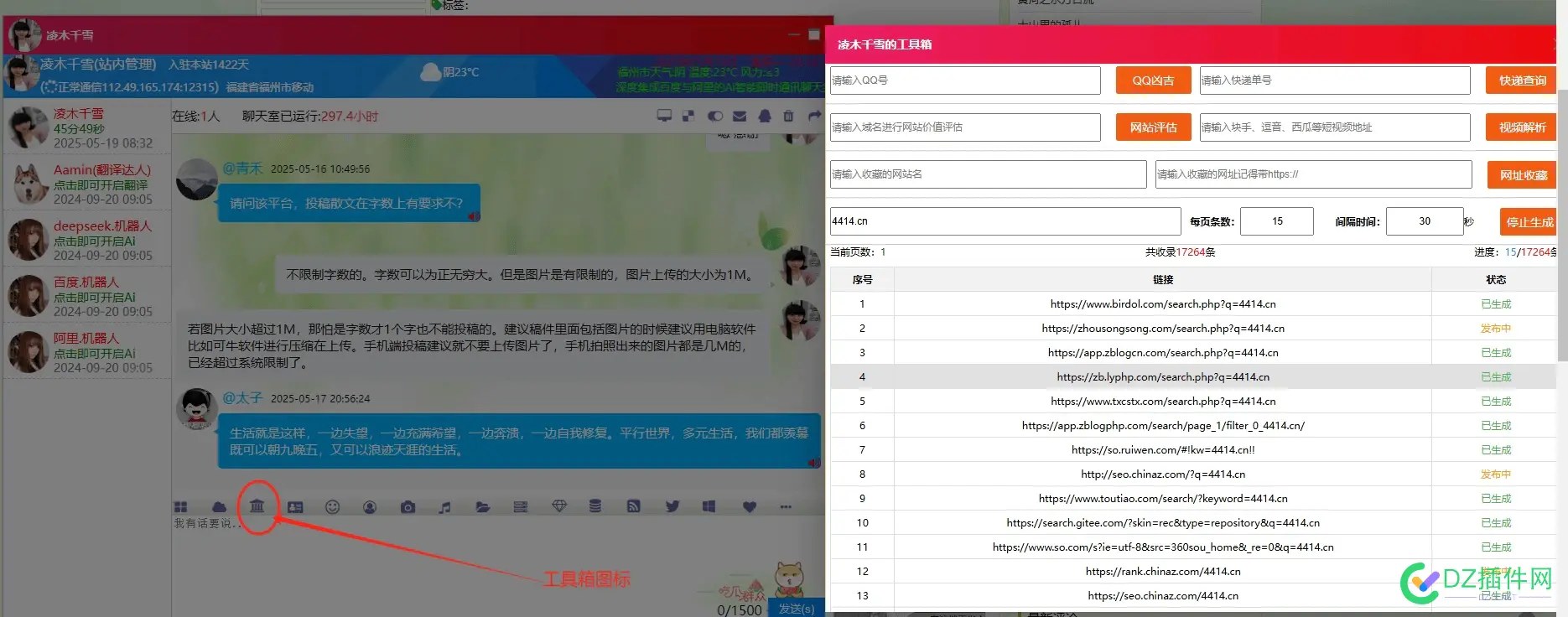Click the so.ruiwen.com link row 7
The image size is (1568, 617).
coord(1163,450)
